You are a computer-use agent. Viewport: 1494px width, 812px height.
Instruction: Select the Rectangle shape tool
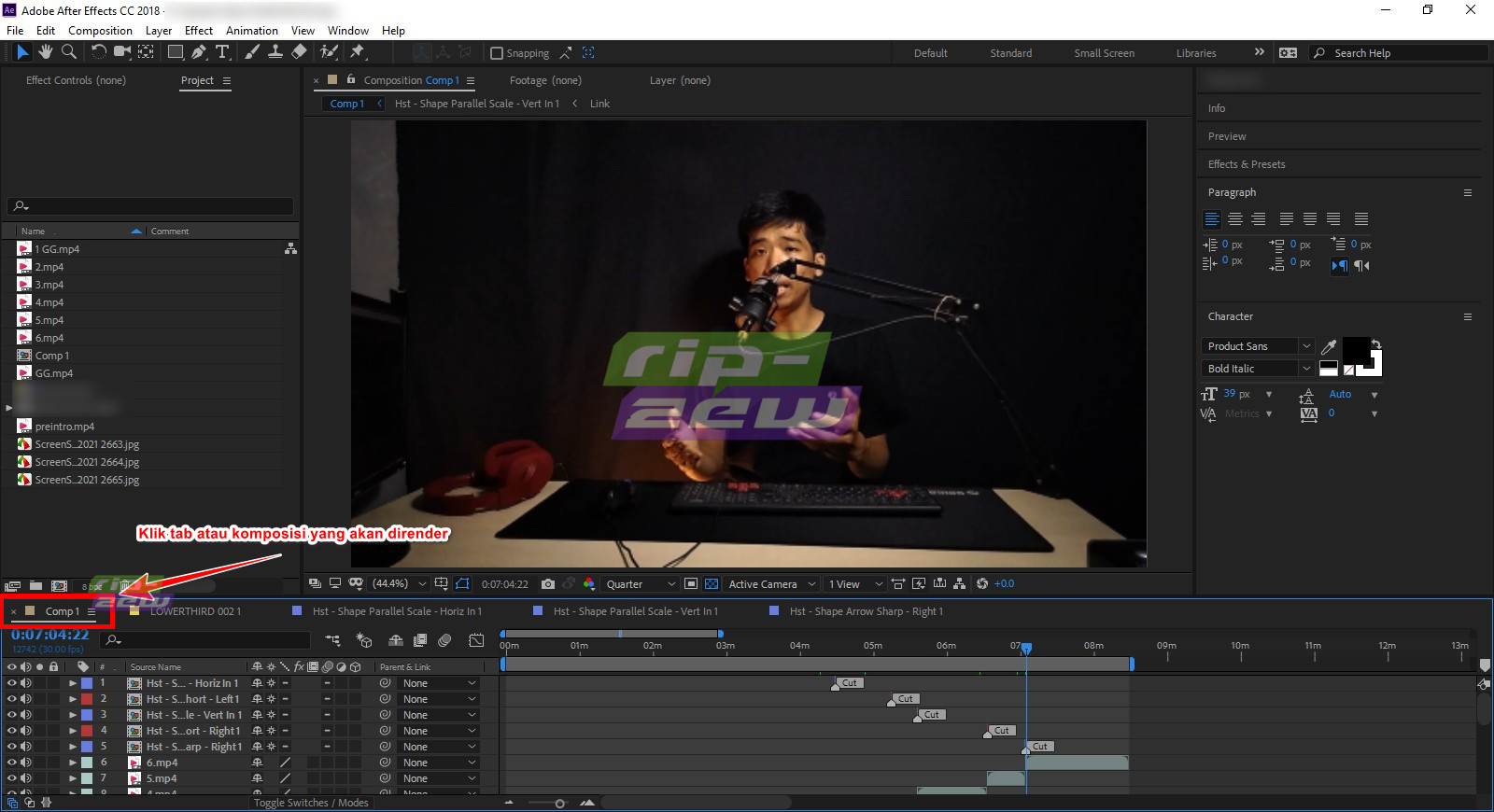point(176,52)
